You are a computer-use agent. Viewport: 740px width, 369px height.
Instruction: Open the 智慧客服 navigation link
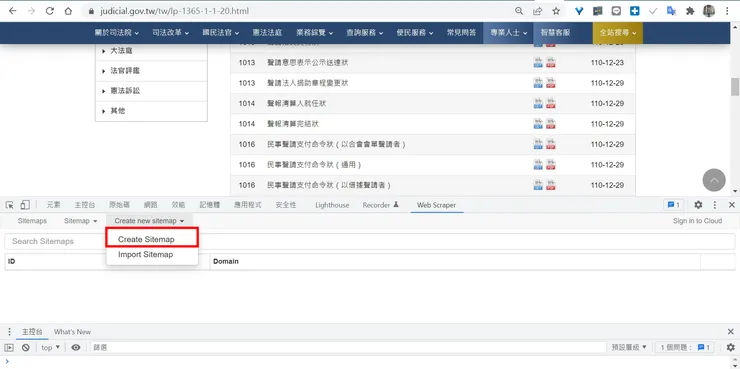coord(555,33)
